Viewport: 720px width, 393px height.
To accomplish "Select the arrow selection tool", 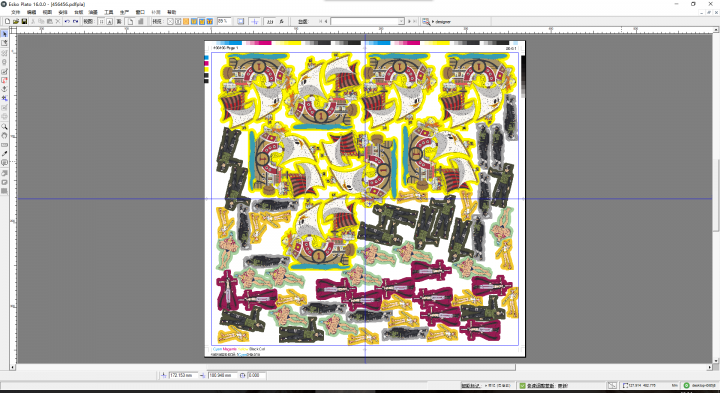I will point(5,34).
